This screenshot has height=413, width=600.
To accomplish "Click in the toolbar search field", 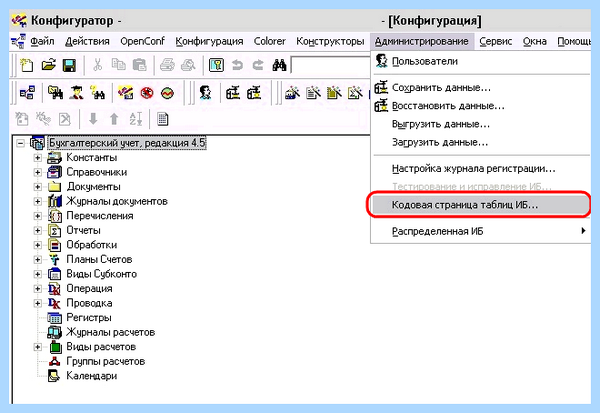I will (331, 65).
